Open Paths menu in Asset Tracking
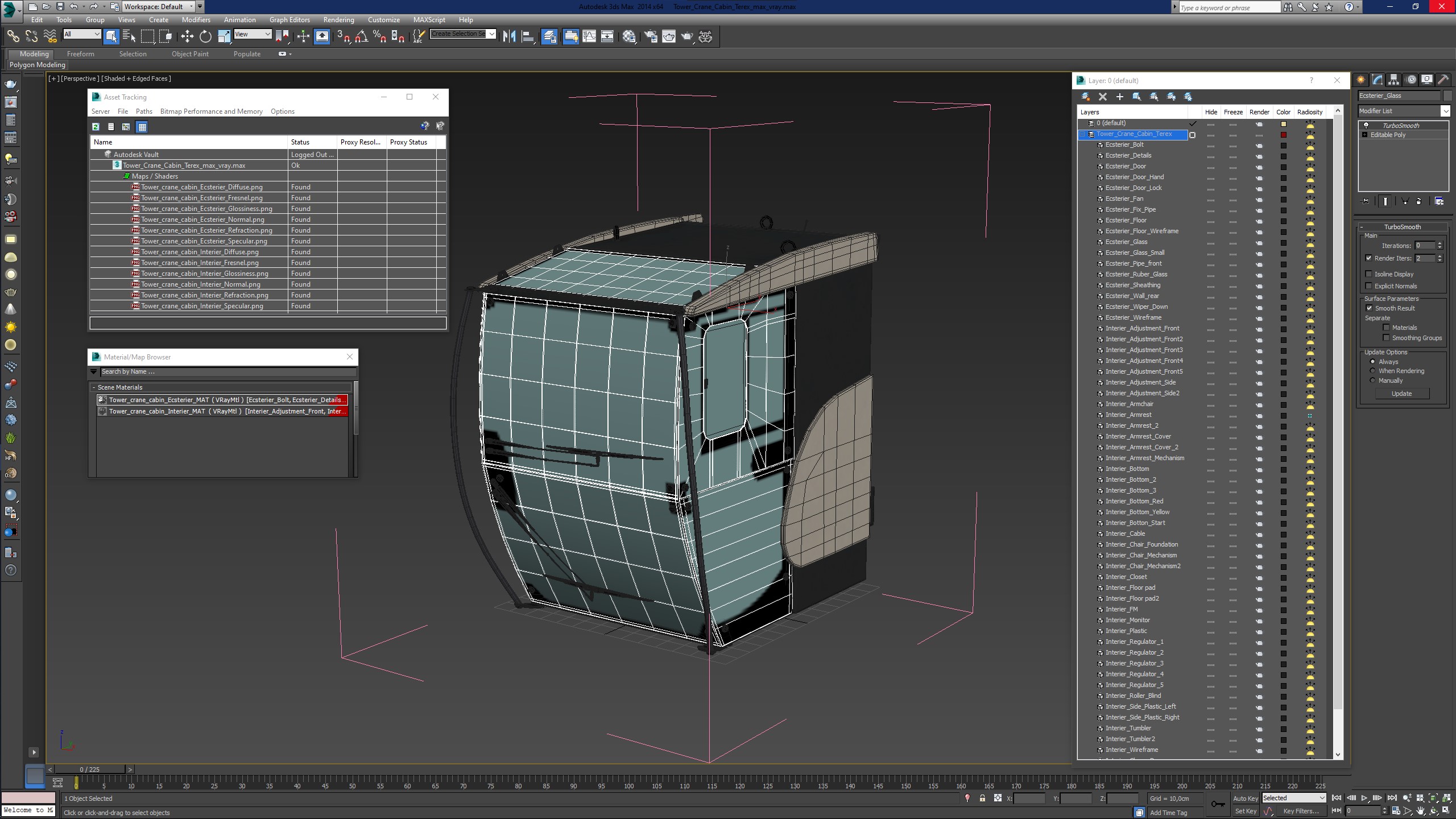This screenshot has width=1456, height=819. (x=144, y=111)
